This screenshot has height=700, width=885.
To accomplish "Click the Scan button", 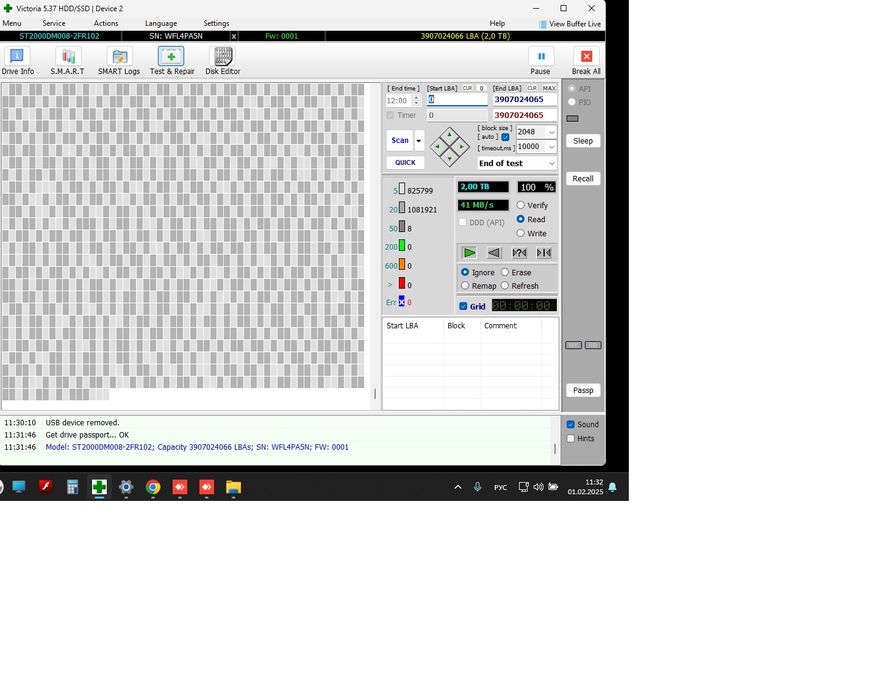I will (x=400, y=141).
